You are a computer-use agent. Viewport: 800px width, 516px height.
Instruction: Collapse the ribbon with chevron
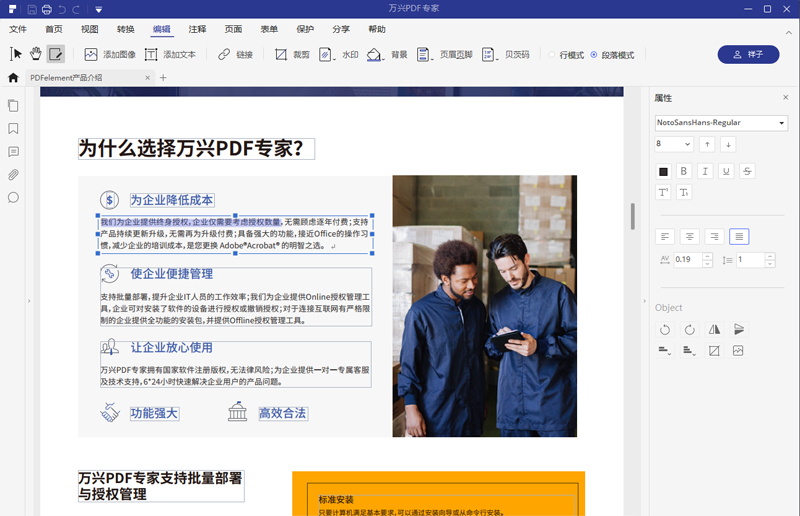pos(788,32)
